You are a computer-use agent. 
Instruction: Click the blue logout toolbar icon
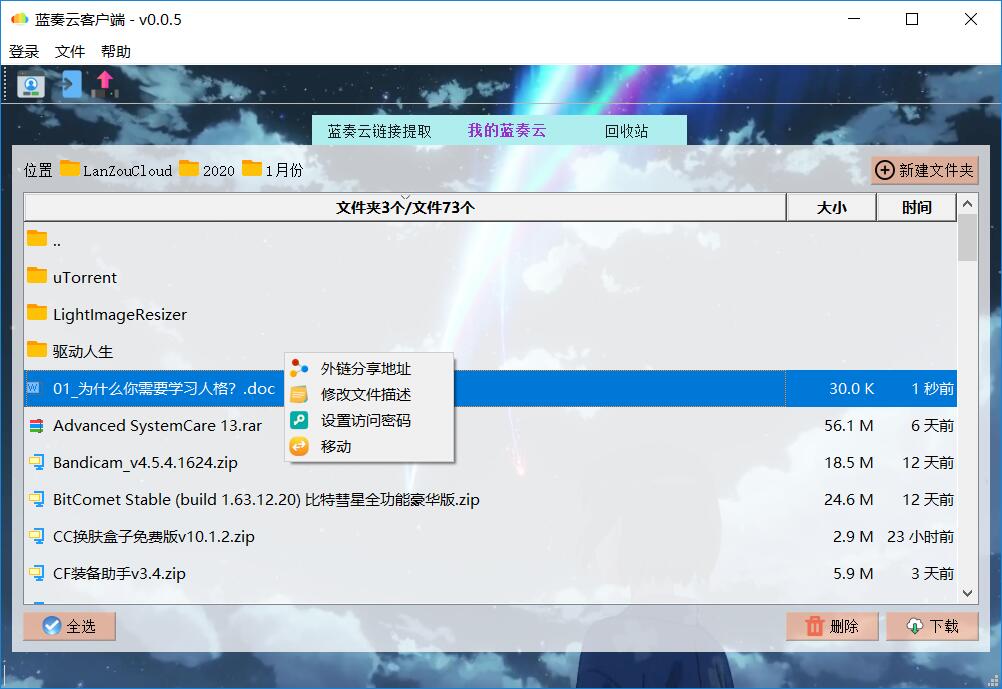(x=70, y=84)
